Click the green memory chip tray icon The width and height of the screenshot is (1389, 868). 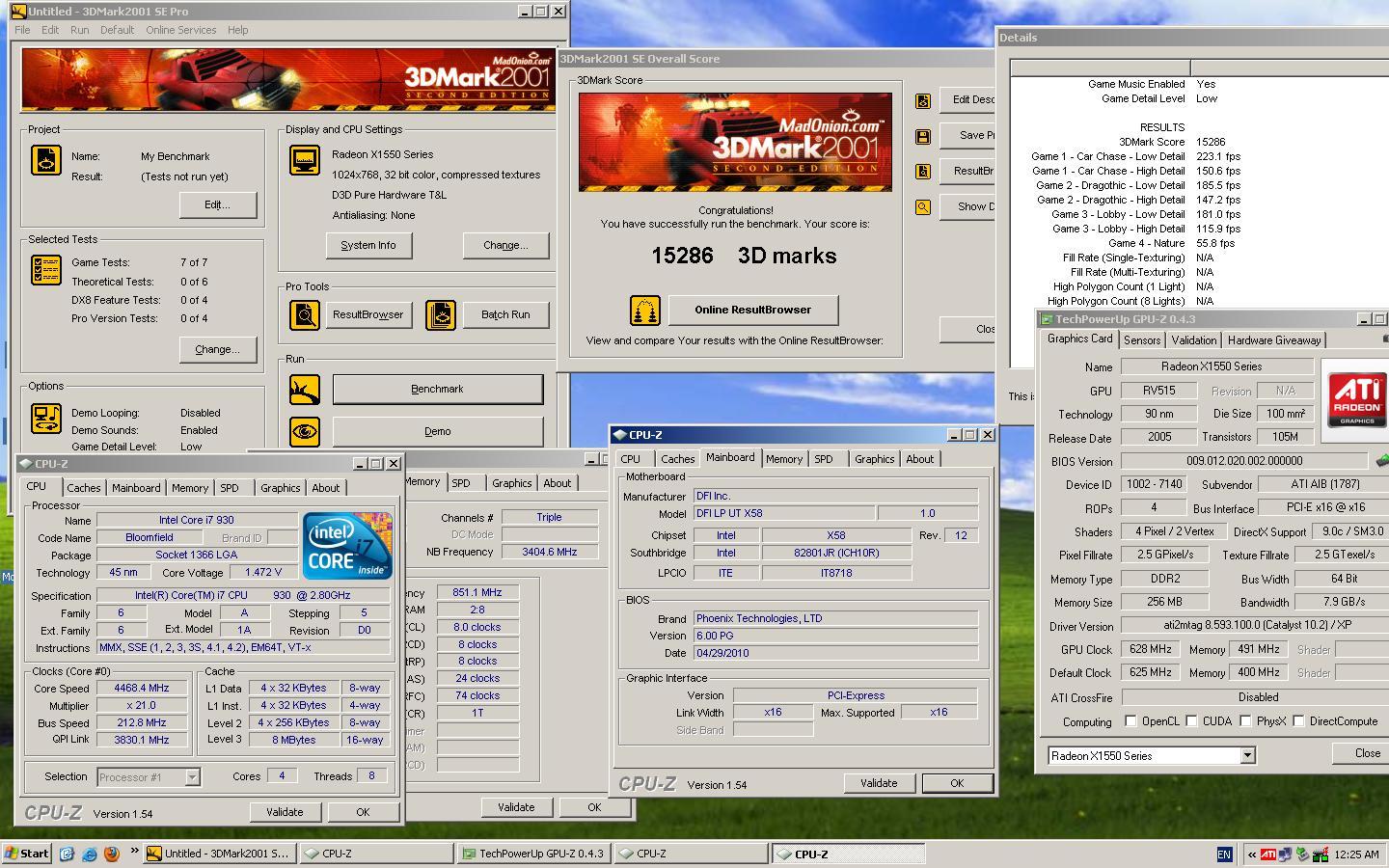(1320, 854)
